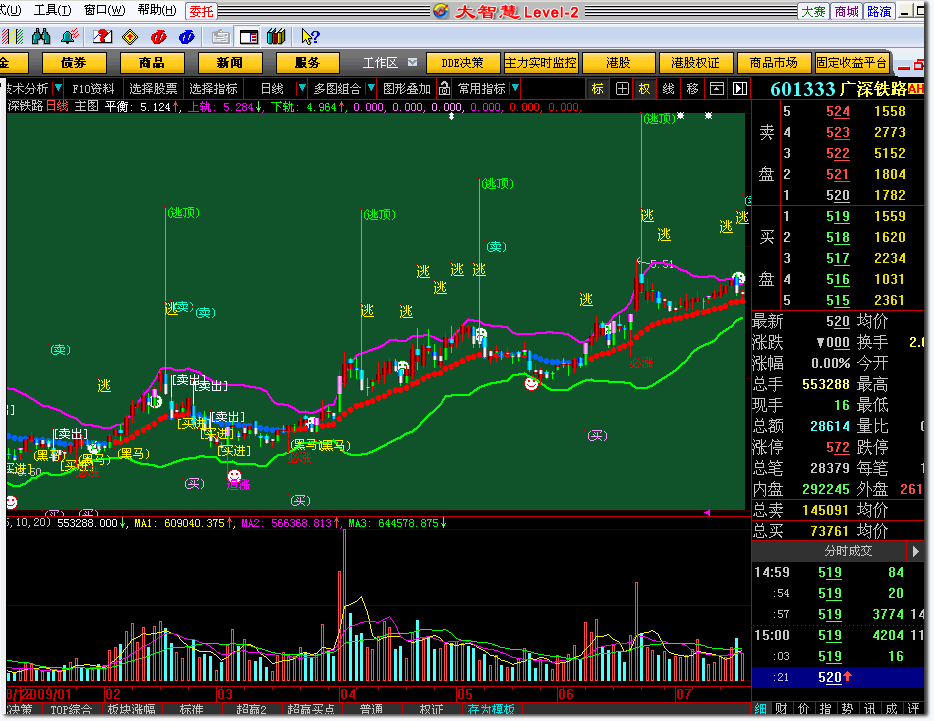The height and width of the screenshot is (721, 934).
Task: Click the 601333 stock code title
Action: 803,89
